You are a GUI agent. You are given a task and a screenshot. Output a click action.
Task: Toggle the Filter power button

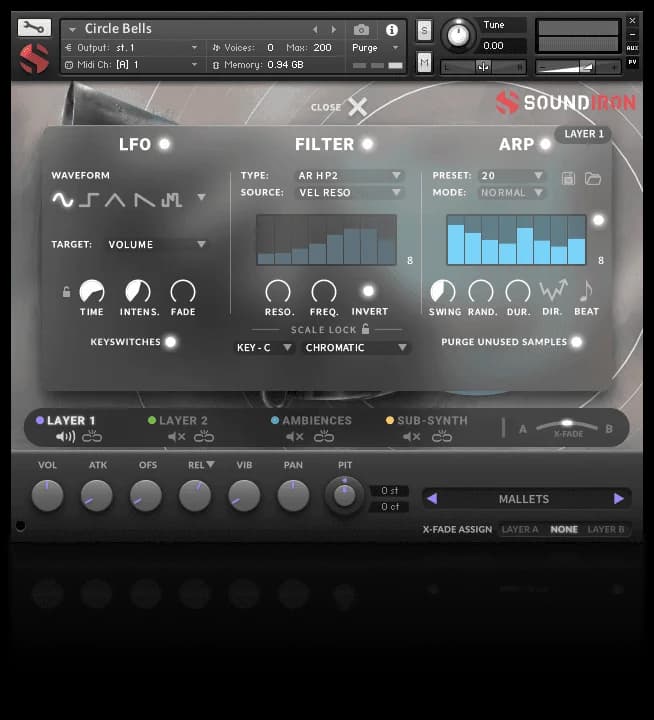coord(367,144)
